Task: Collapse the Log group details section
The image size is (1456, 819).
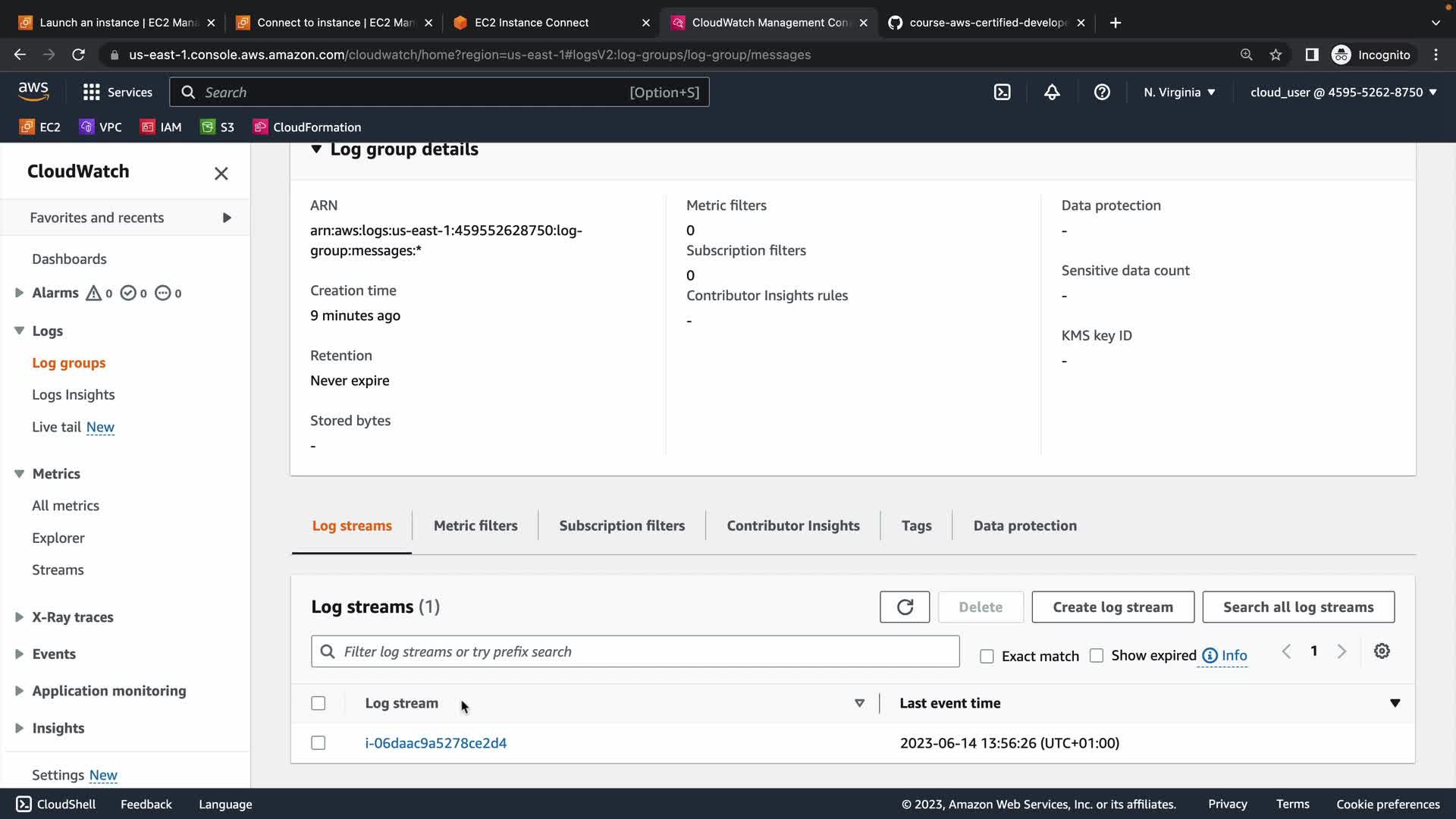Action: click(316, 149)
